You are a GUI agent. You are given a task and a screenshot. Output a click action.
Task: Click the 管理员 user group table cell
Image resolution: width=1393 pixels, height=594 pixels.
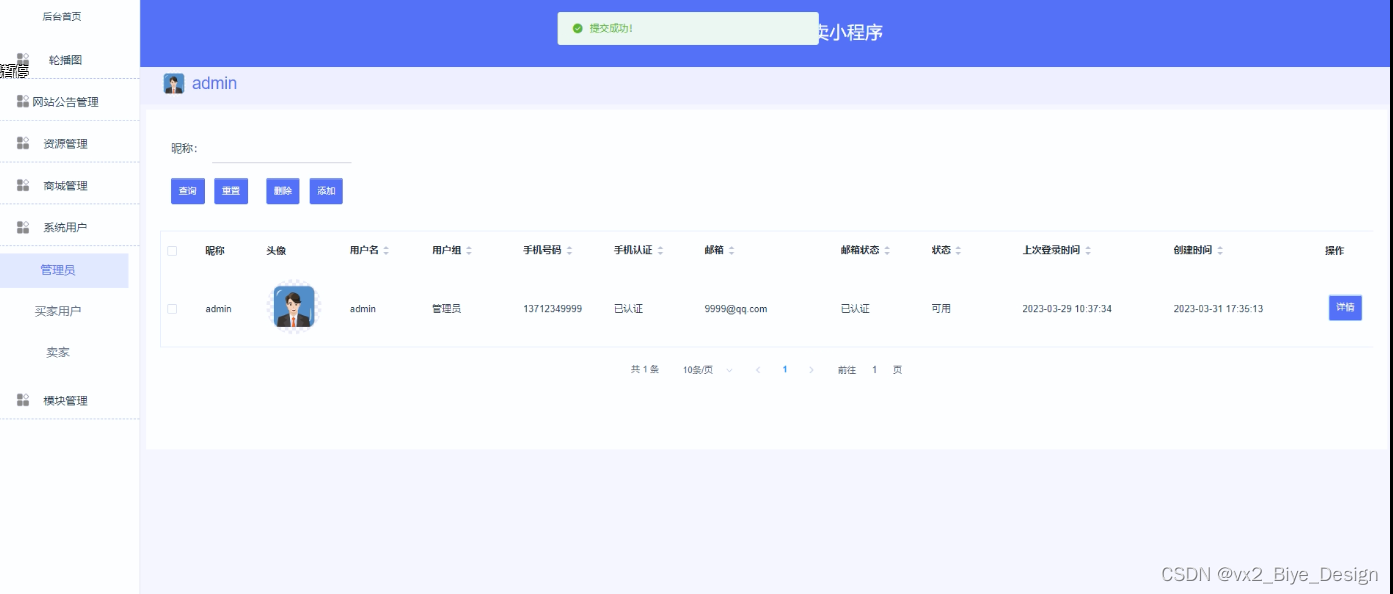pyautogui.click(x=447, y=309)
